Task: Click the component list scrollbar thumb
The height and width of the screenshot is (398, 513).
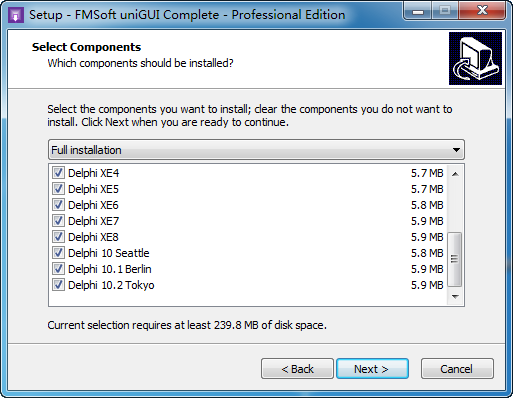Action: pos(455,259)
